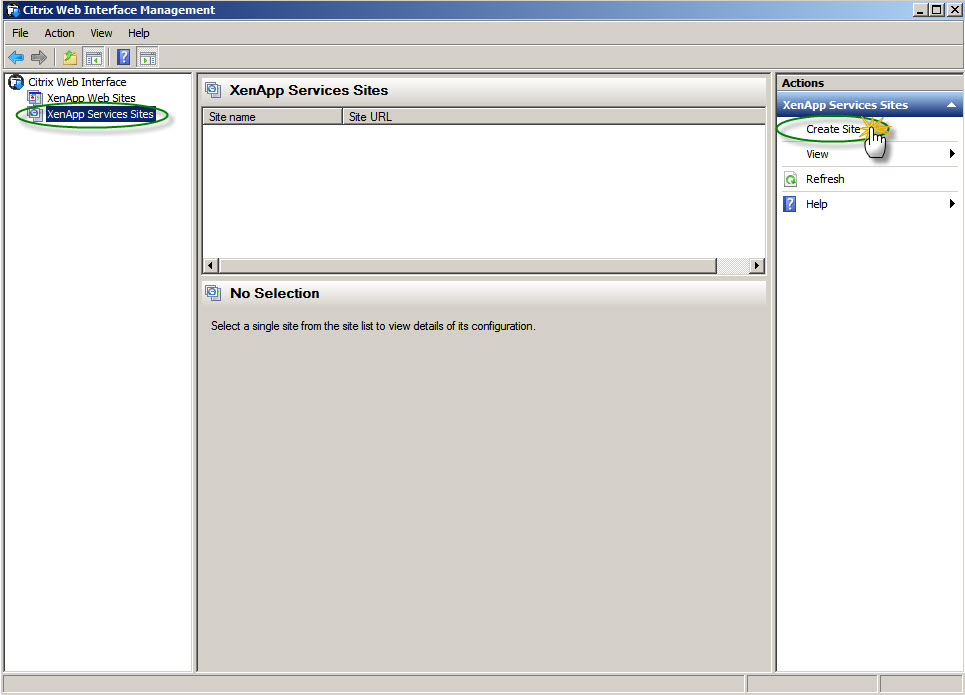Select XenApp Services Sites in tree

point(100,114)
